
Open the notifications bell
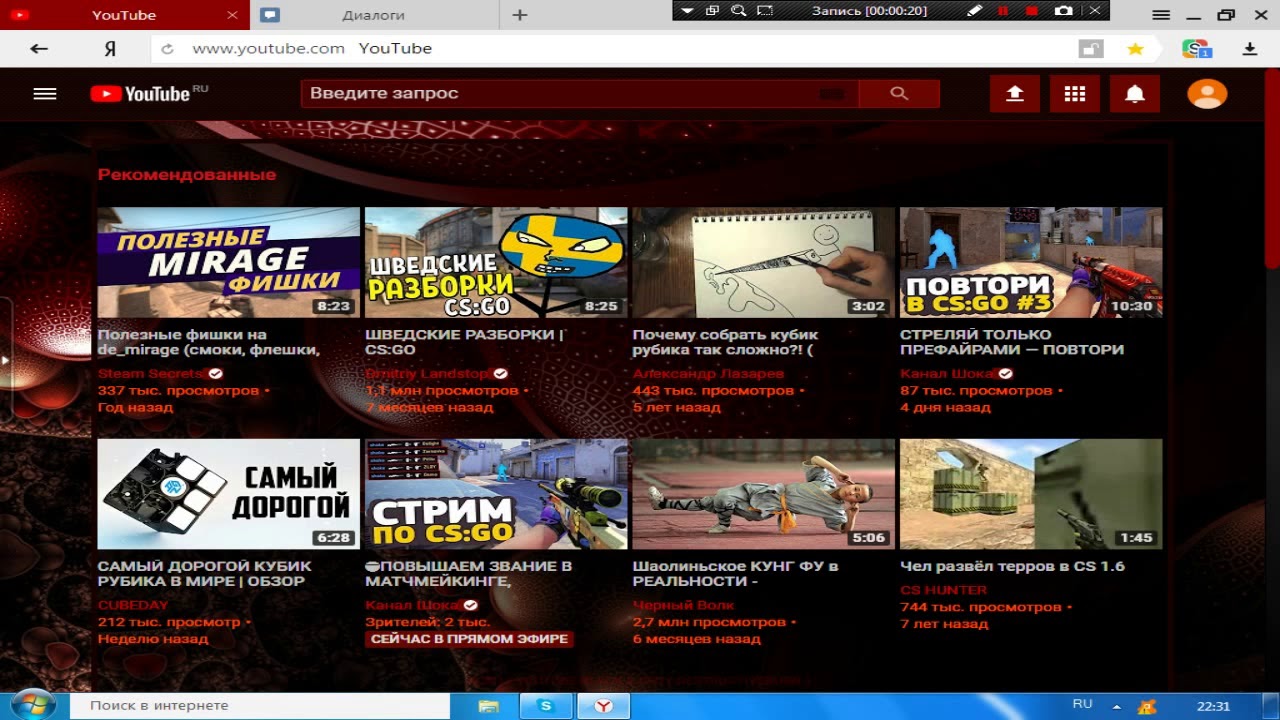[x=1135, y=93]
